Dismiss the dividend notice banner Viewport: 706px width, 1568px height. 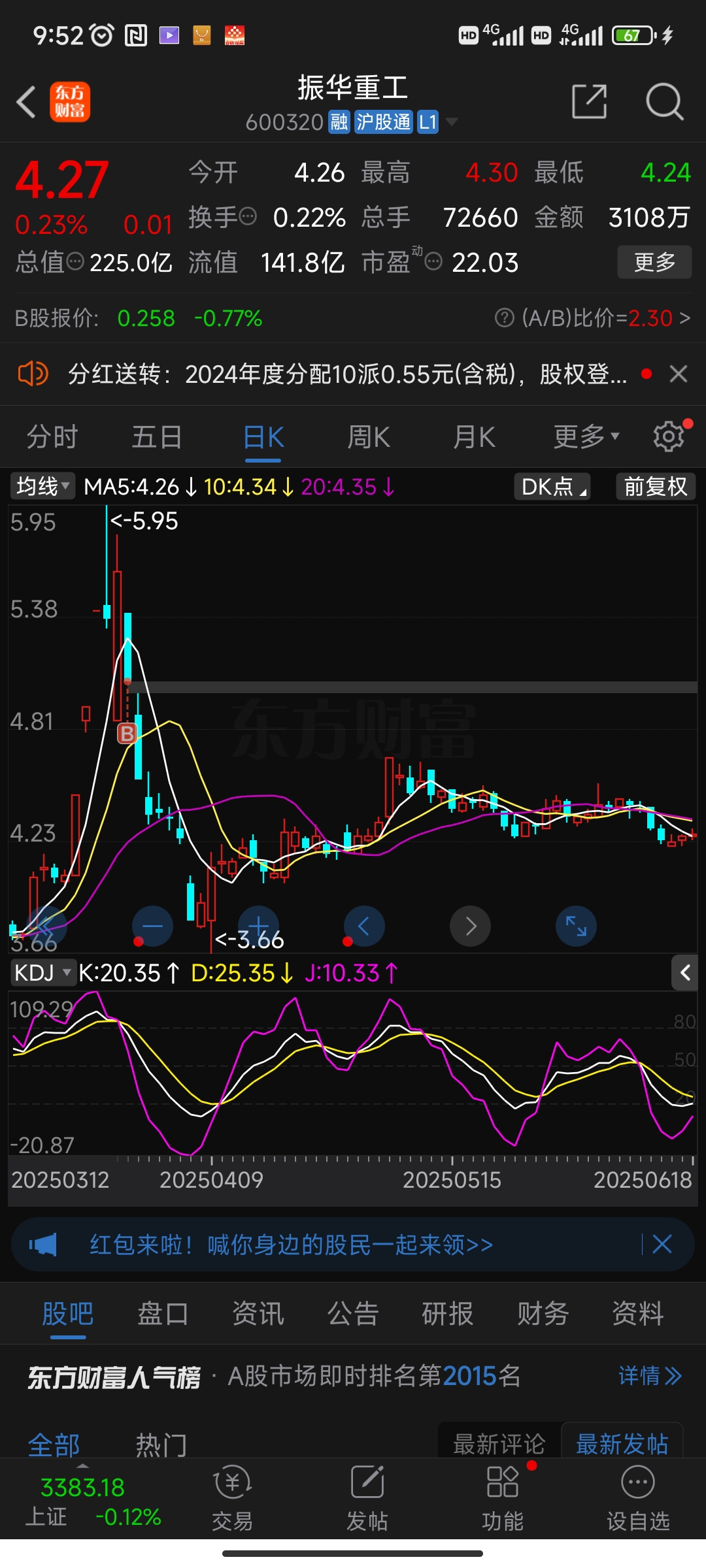point(679,374)
